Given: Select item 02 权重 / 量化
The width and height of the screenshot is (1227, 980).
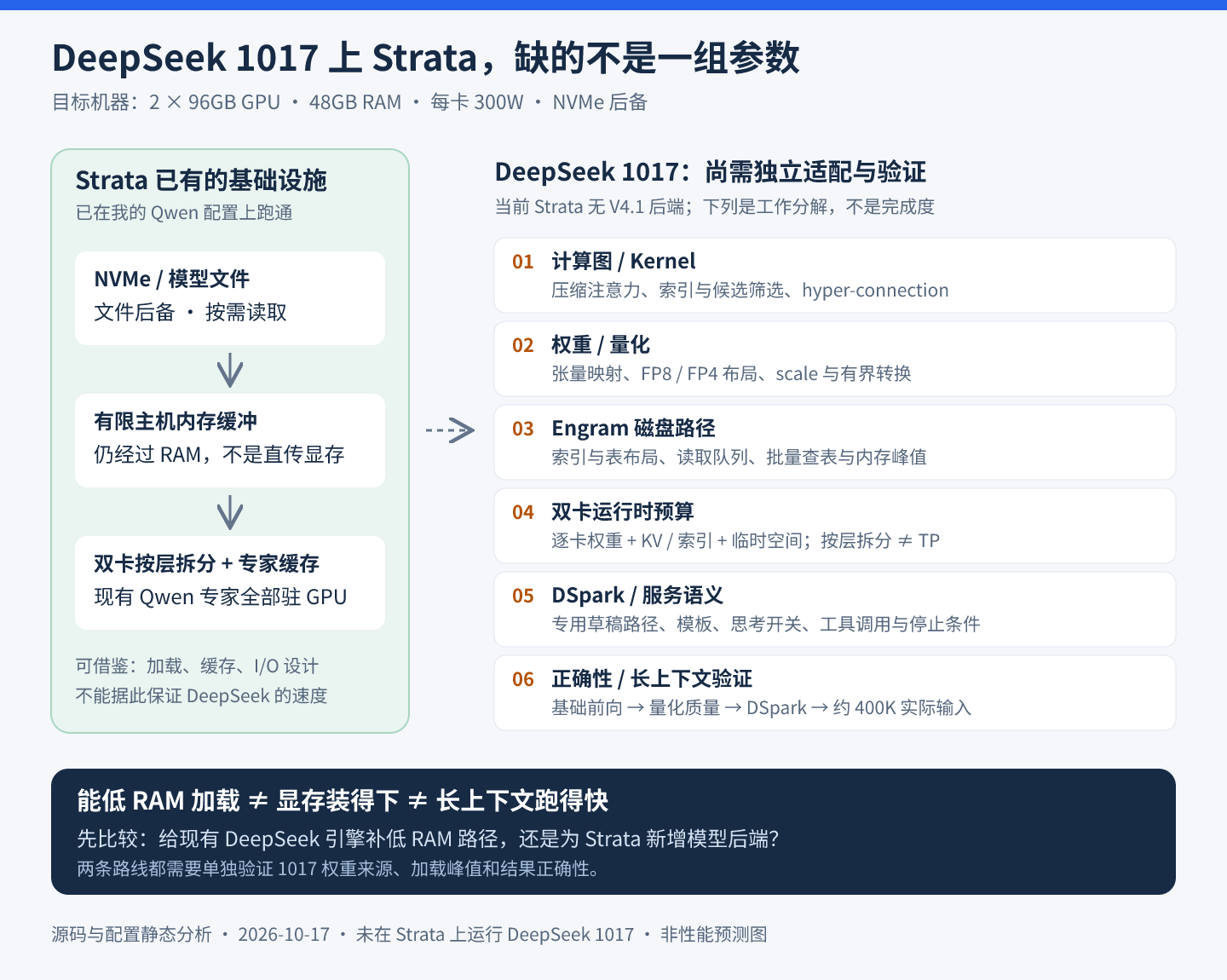Looking at the screenshot, I should (x=835, y=359).
